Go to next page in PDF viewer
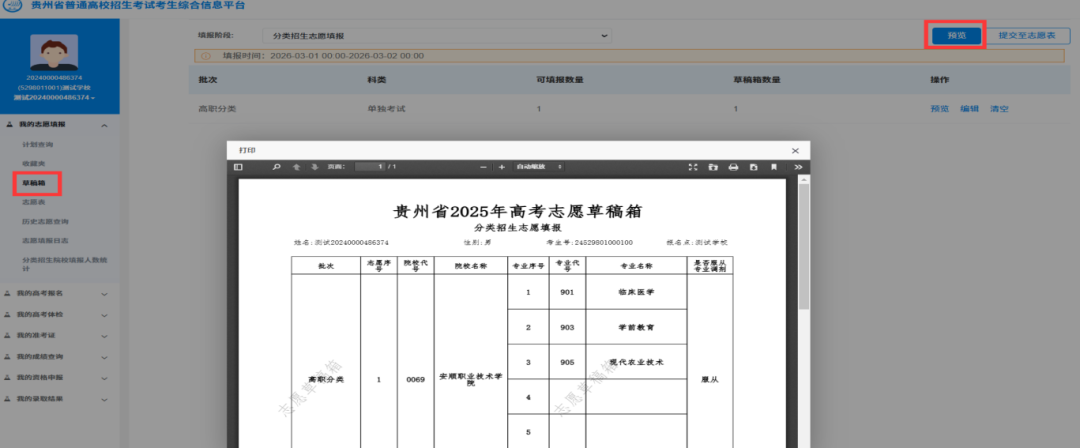This screenshot has width=1080, height=448. [x=314, y=167]
